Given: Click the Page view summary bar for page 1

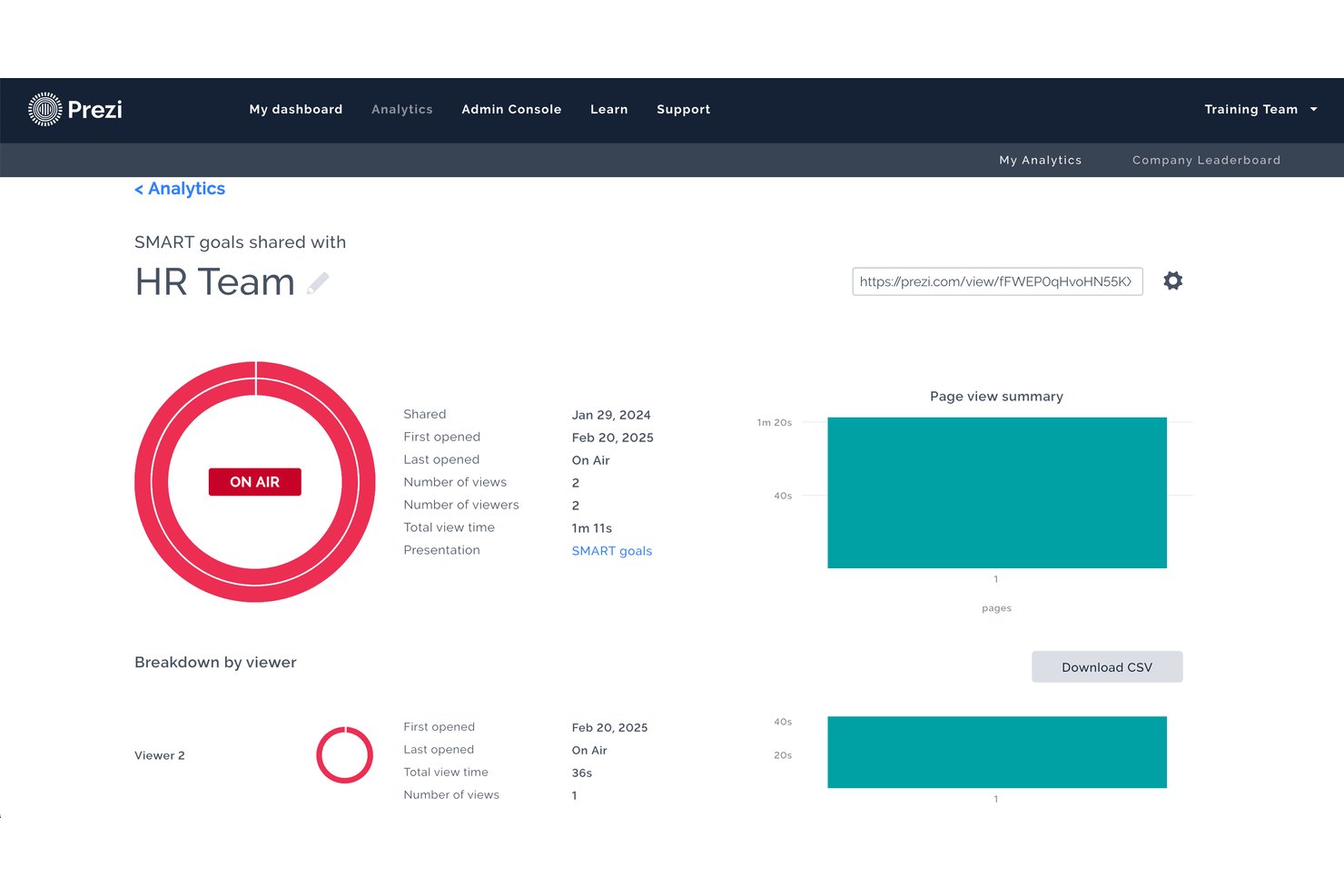Looking at the screenshot, I should (x=997, y=493).
